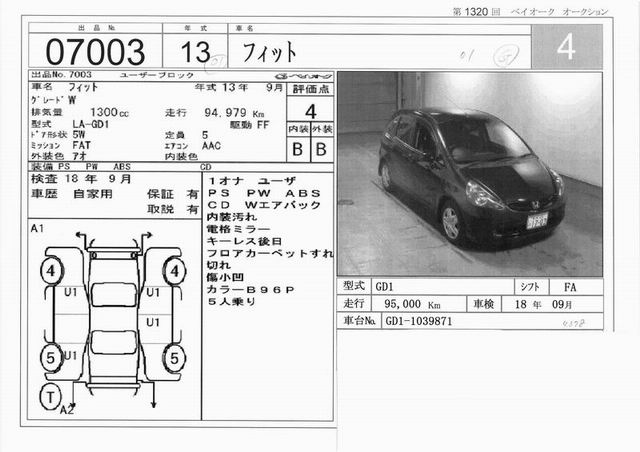Click the CD Wエアバック note
The width and height of the screenshot is (640, 452).
point(264,205)
